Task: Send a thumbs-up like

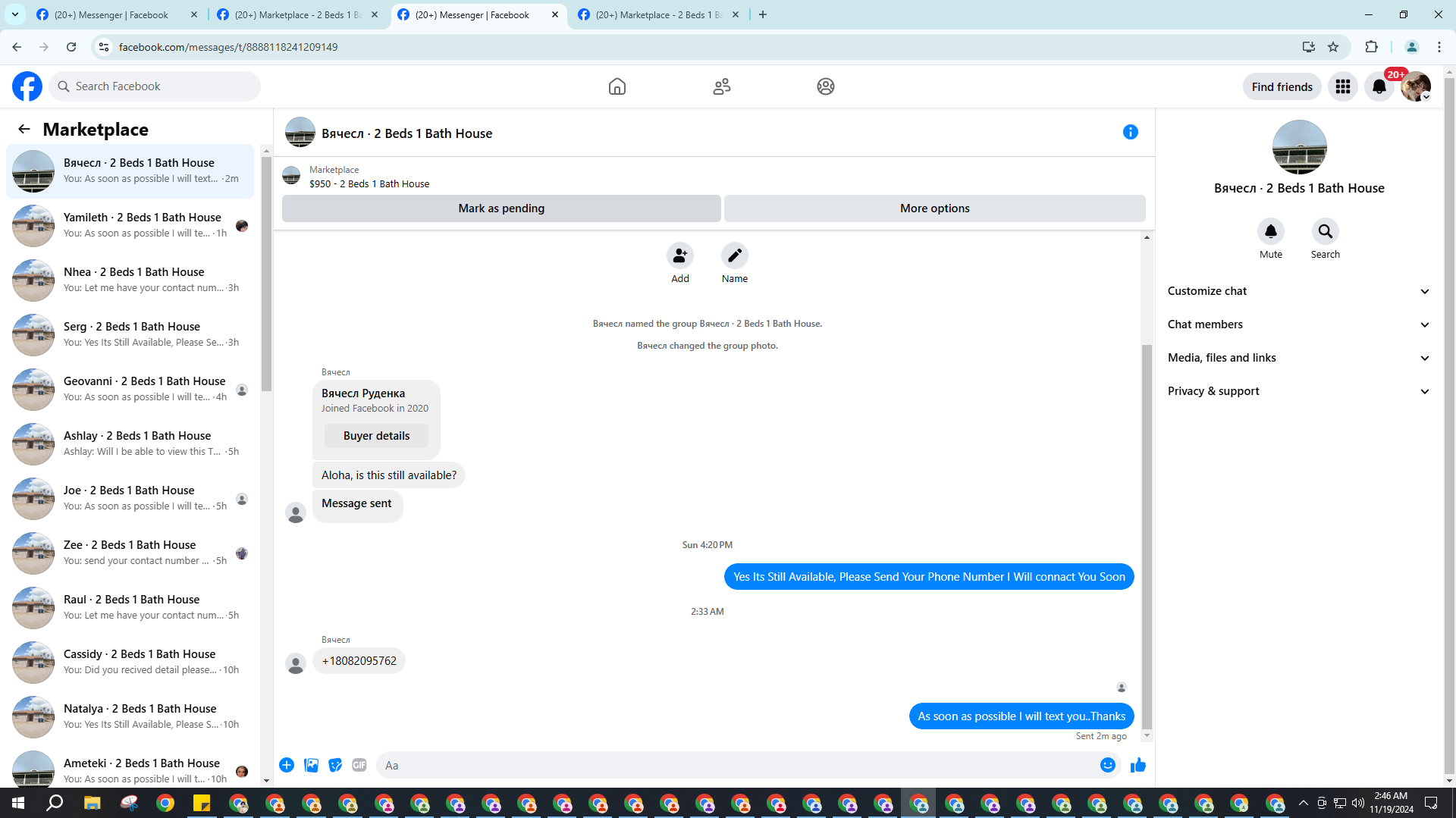Action: point(1138,765)
